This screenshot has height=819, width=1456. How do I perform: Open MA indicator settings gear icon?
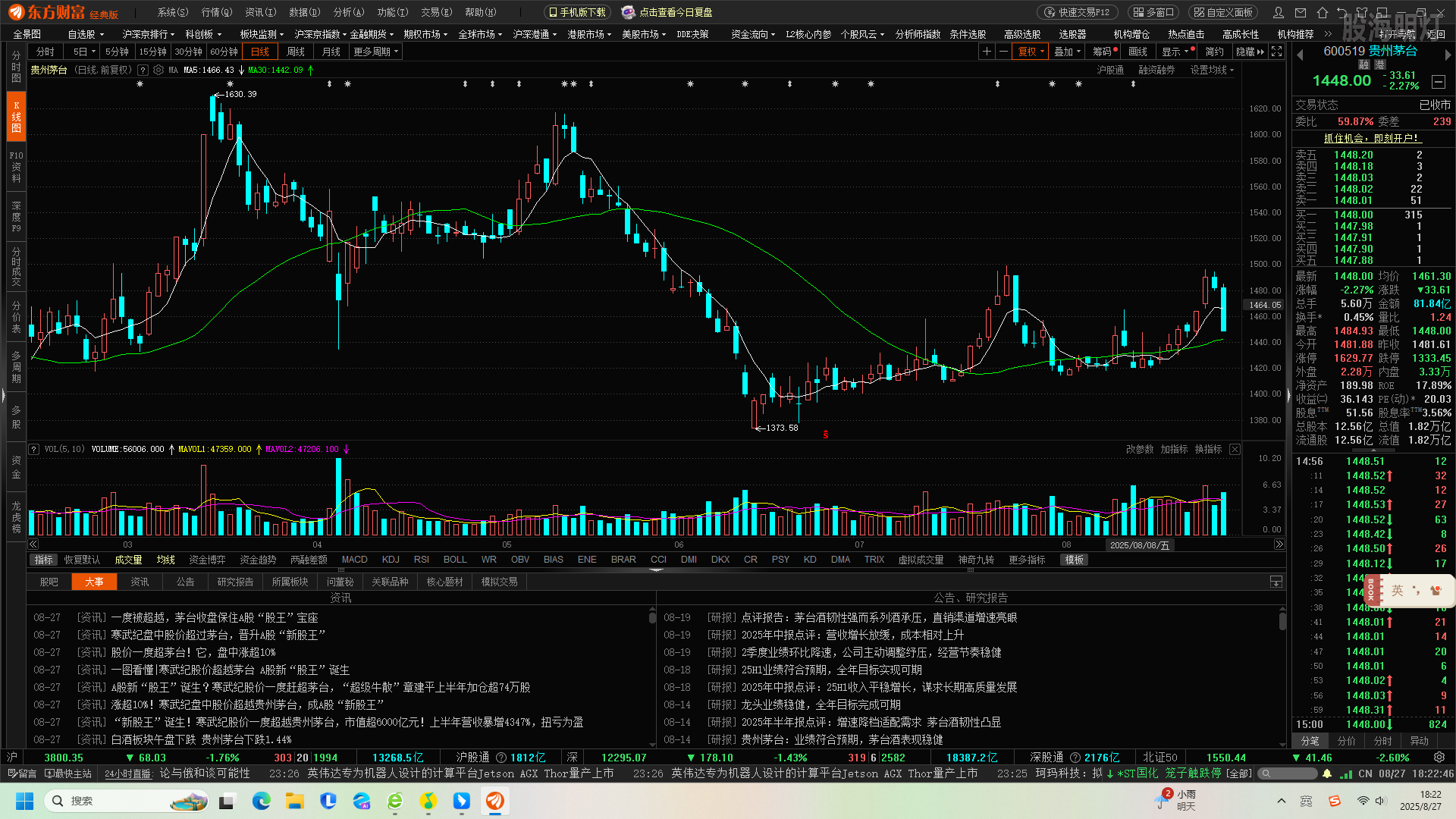158,70
